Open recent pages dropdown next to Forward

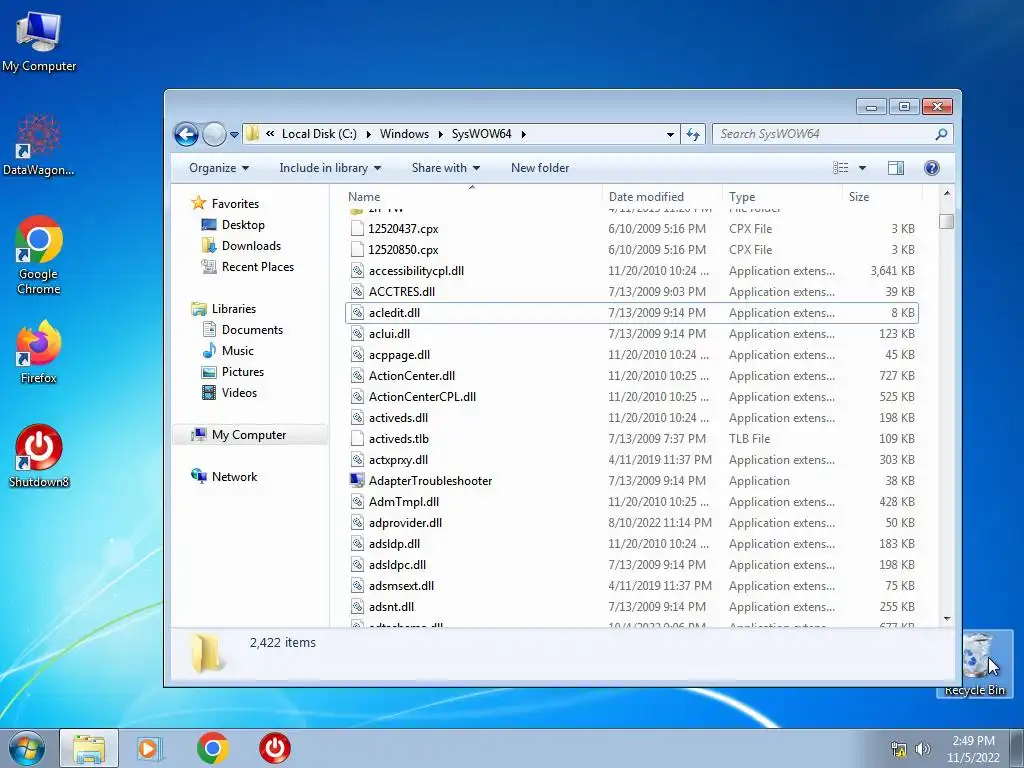[x=234, y=135]
